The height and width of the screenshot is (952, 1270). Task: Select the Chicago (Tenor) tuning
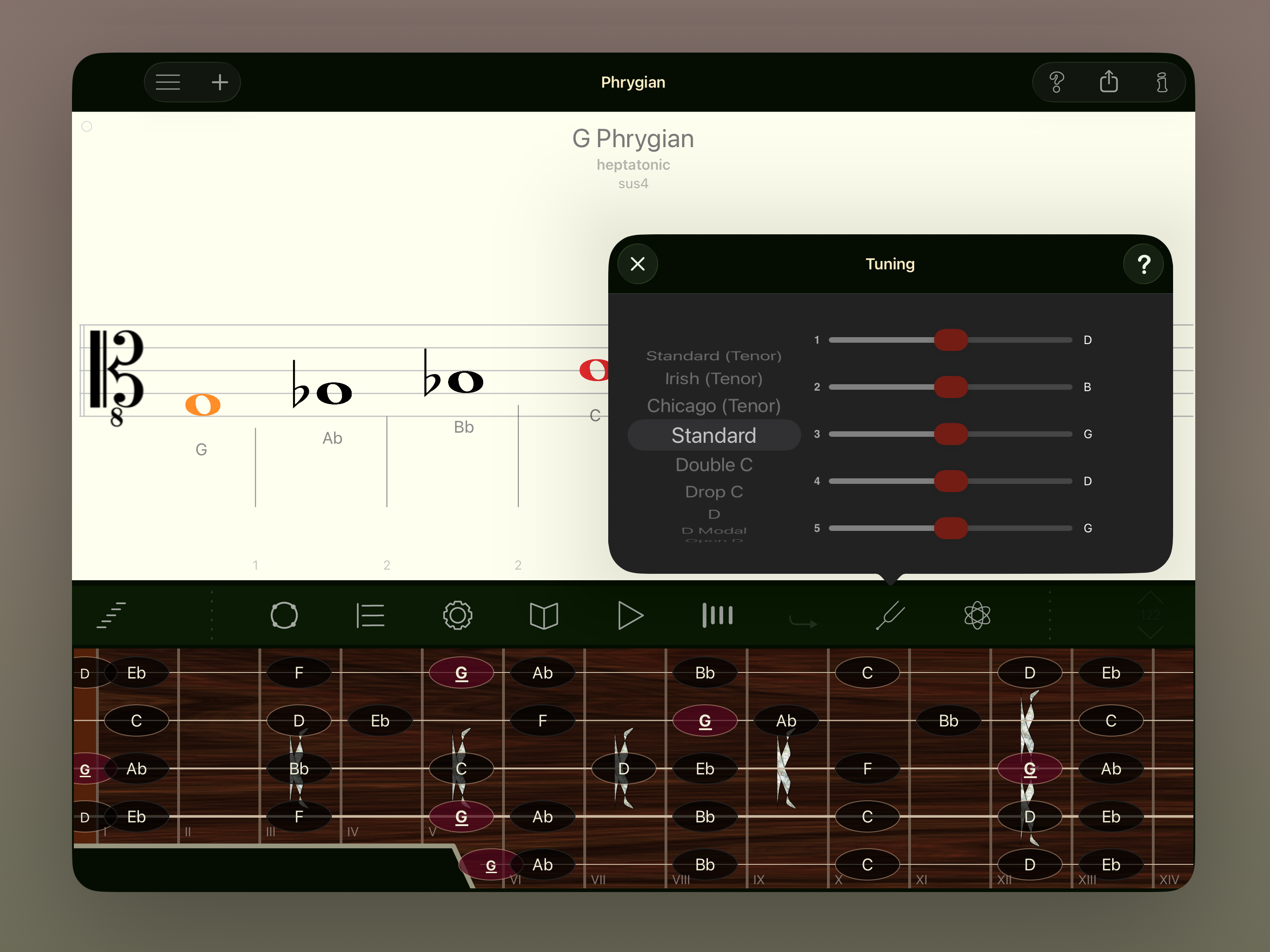(x=713, y=406)
